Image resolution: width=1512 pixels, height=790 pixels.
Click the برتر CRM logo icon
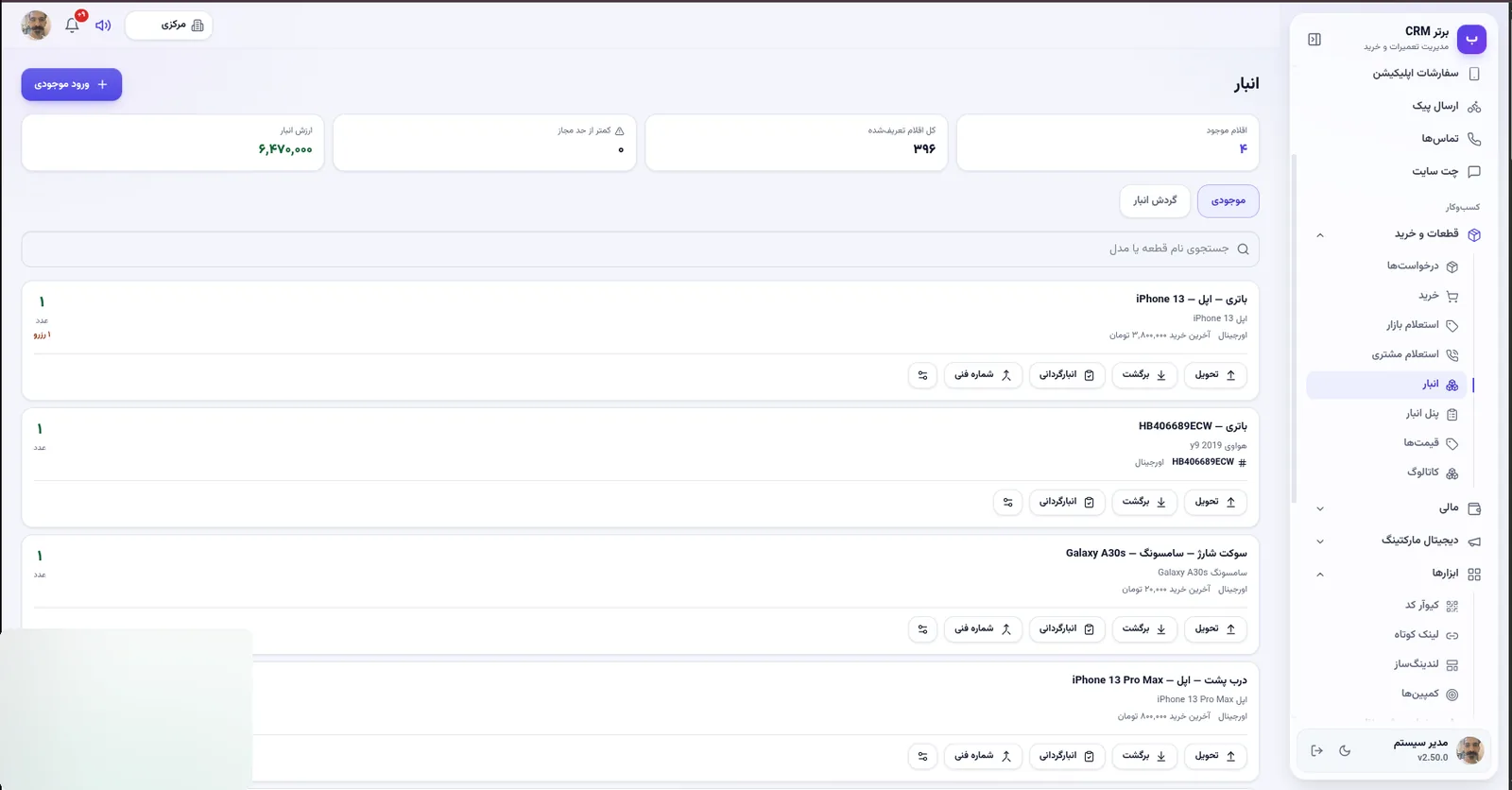pos(1471,39)
